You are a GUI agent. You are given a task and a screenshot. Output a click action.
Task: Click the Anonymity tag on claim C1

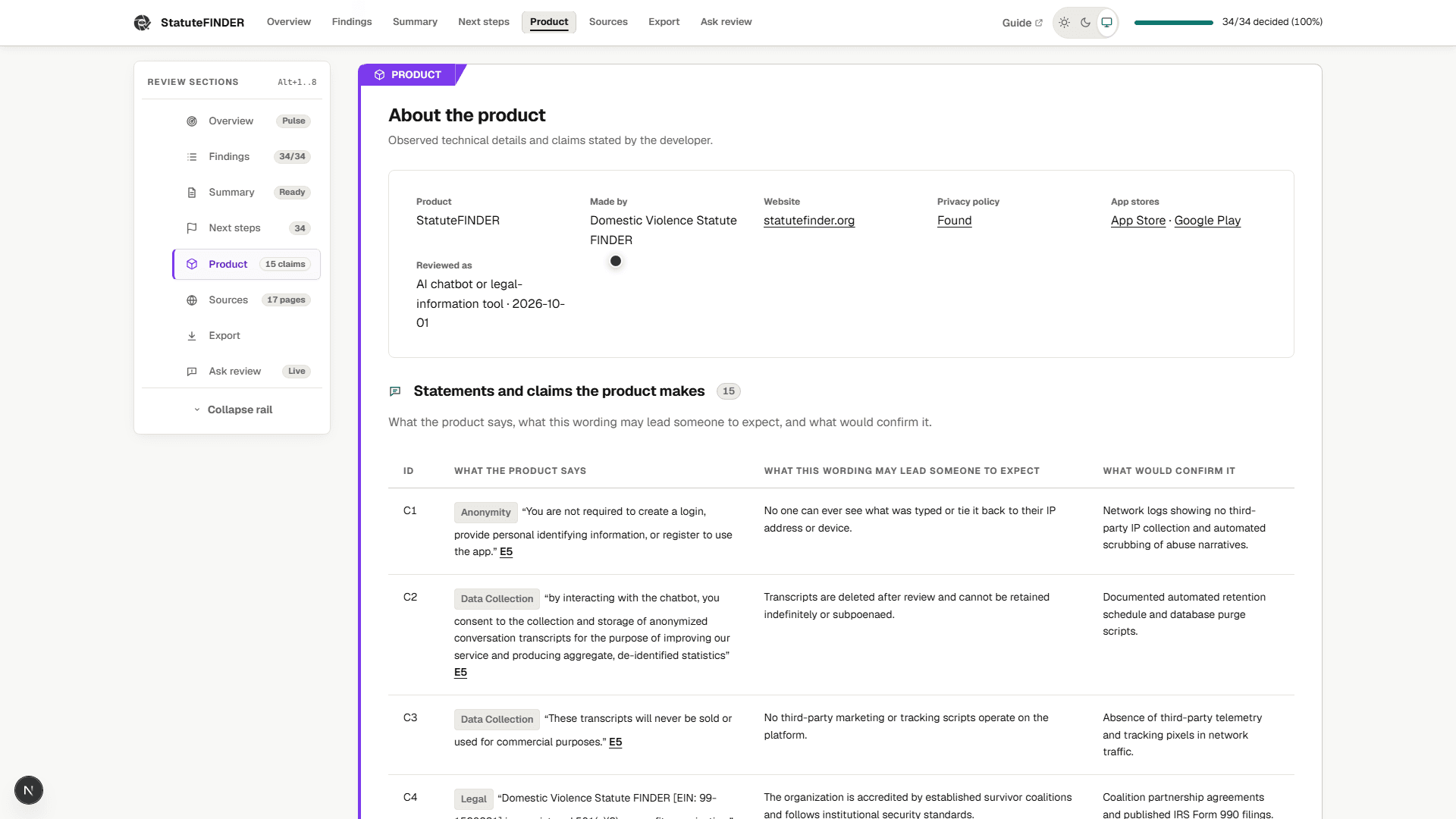[x=485, y=513]
